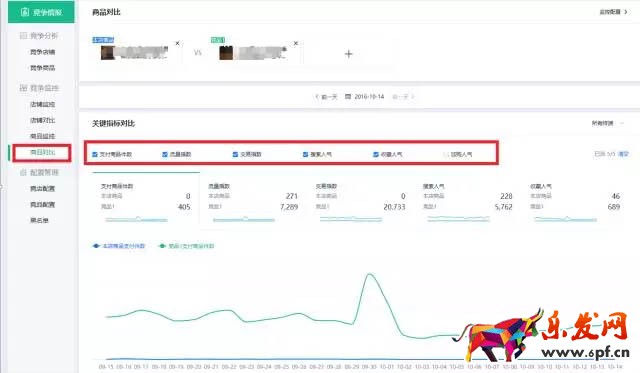
Task: Select the 搜索人气 metric card
Action: (x=467, y=199)
